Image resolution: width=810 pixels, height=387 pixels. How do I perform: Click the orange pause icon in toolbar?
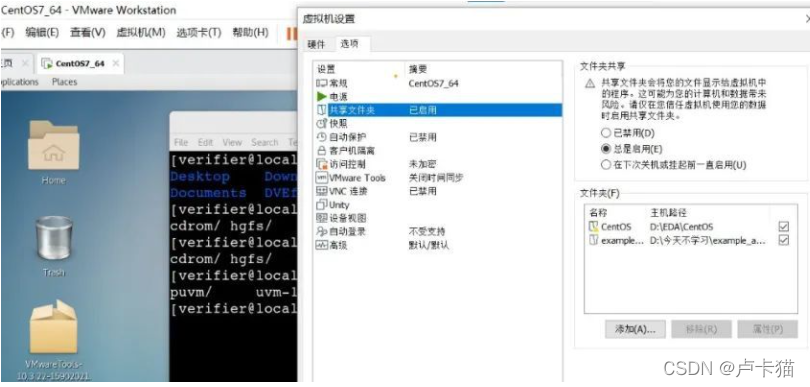(292, 33)
